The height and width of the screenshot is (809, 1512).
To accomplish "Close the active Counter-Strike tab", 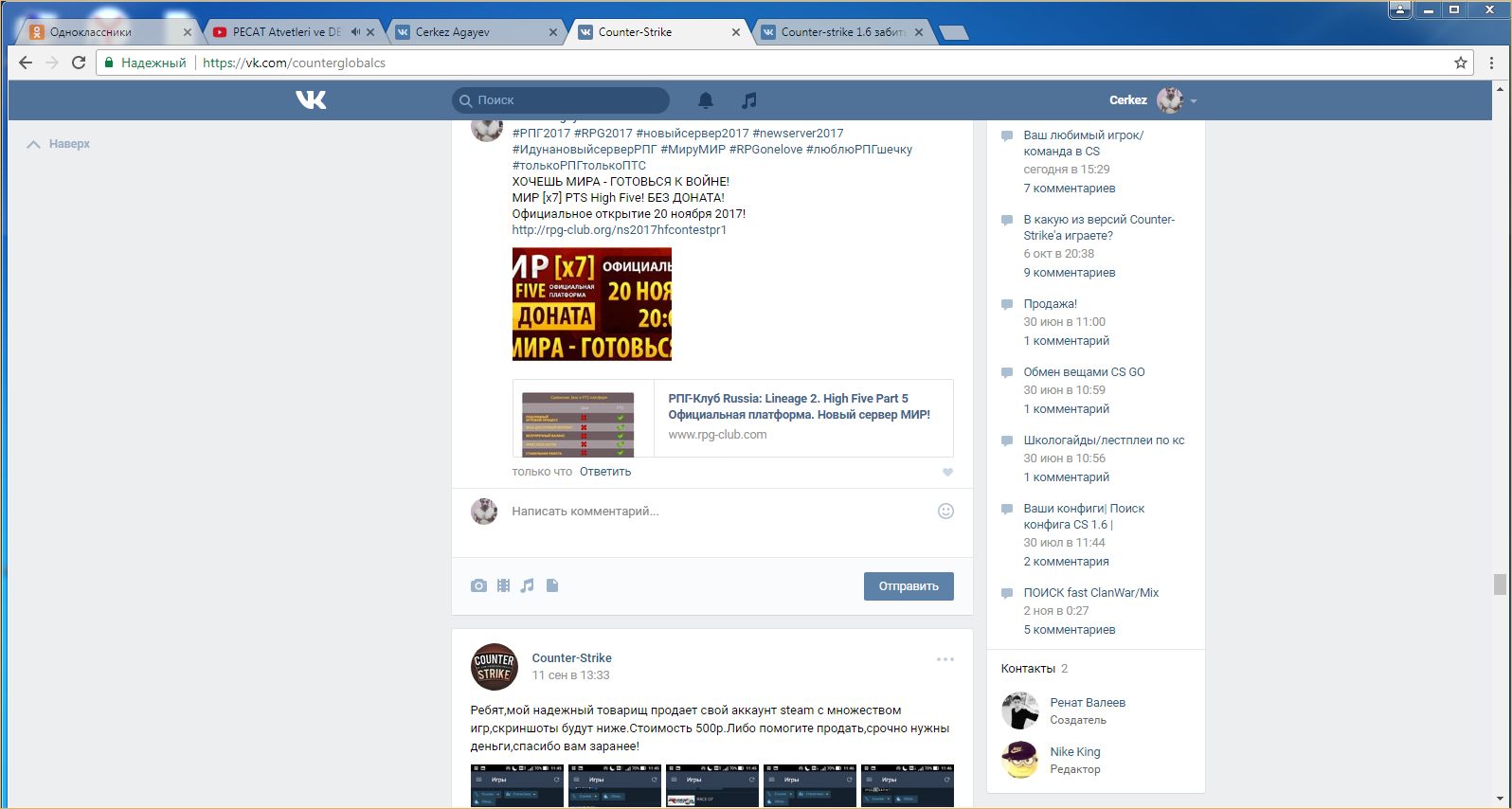I will pos(736,31).
